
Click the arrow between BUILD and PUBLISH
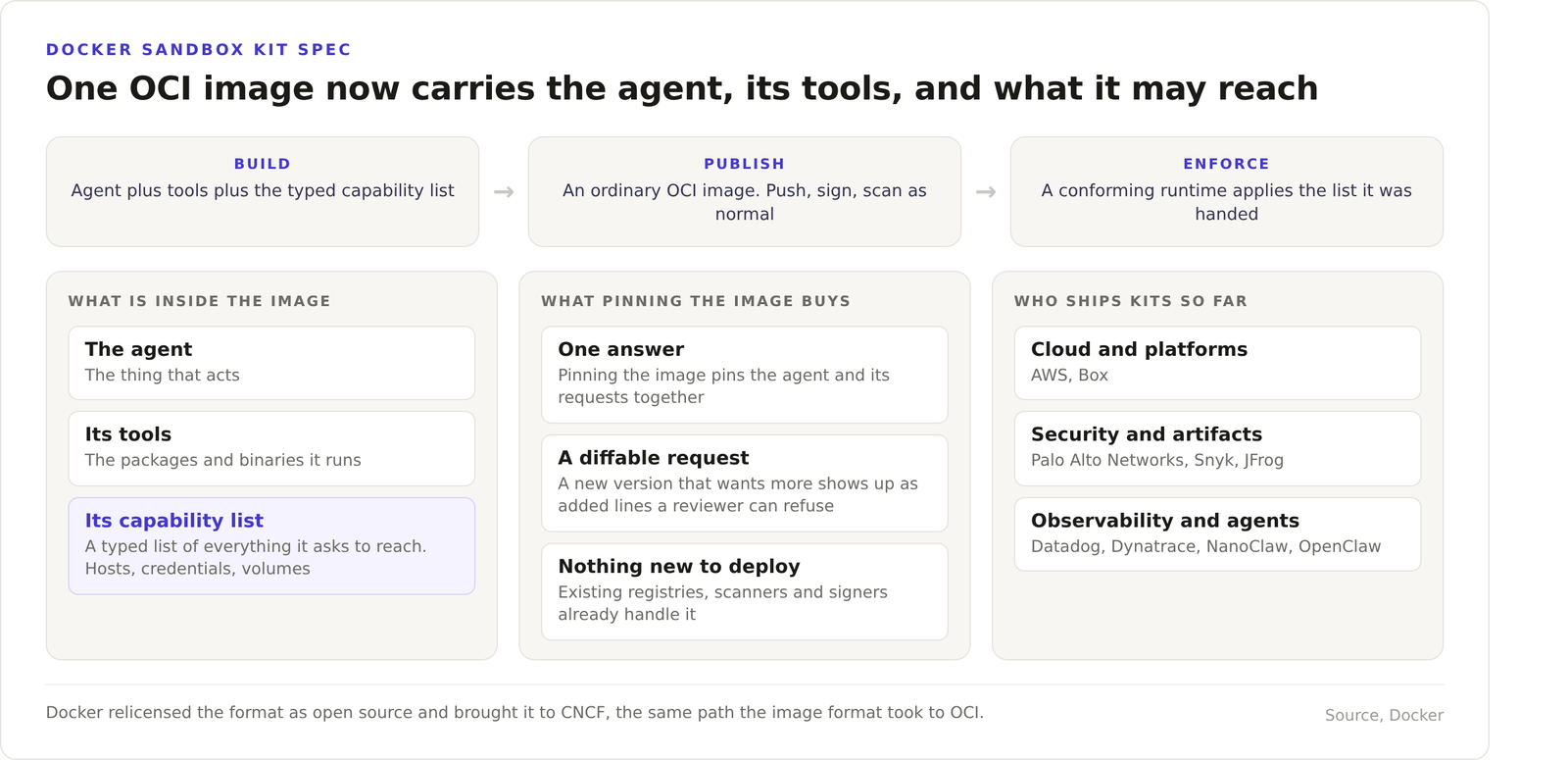pos(504,192)
